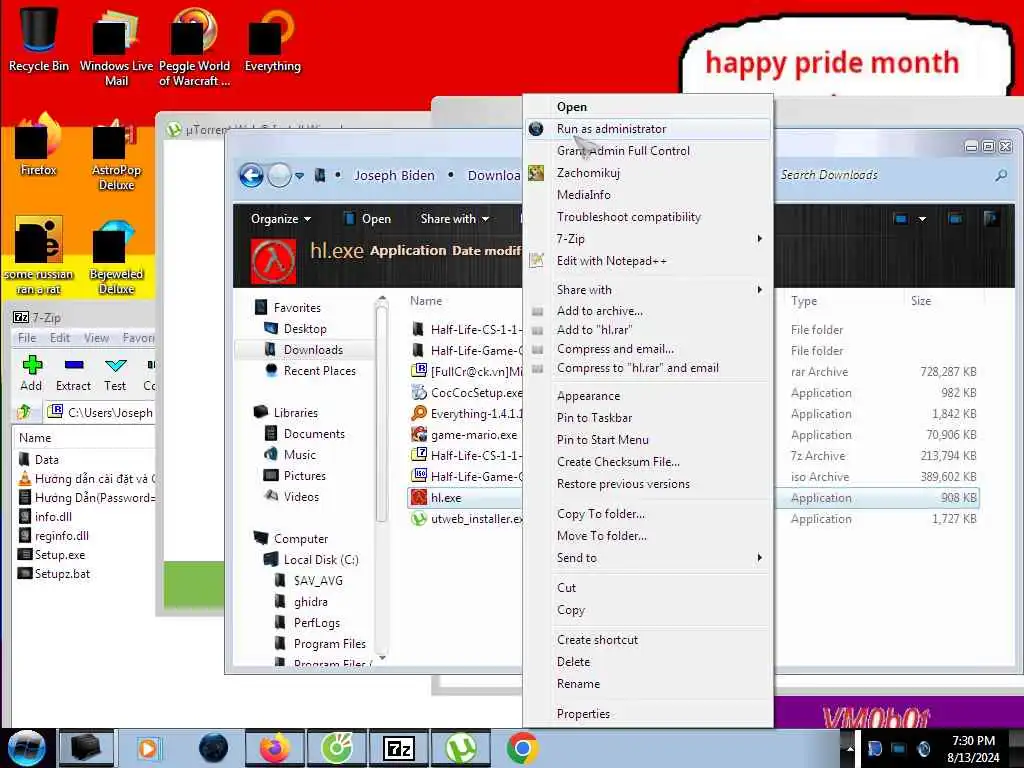Open the Share with toolbar dropdown
The width and height of the screenshot is (1024, 768).
pyautogui.click(x=455, y=219)
